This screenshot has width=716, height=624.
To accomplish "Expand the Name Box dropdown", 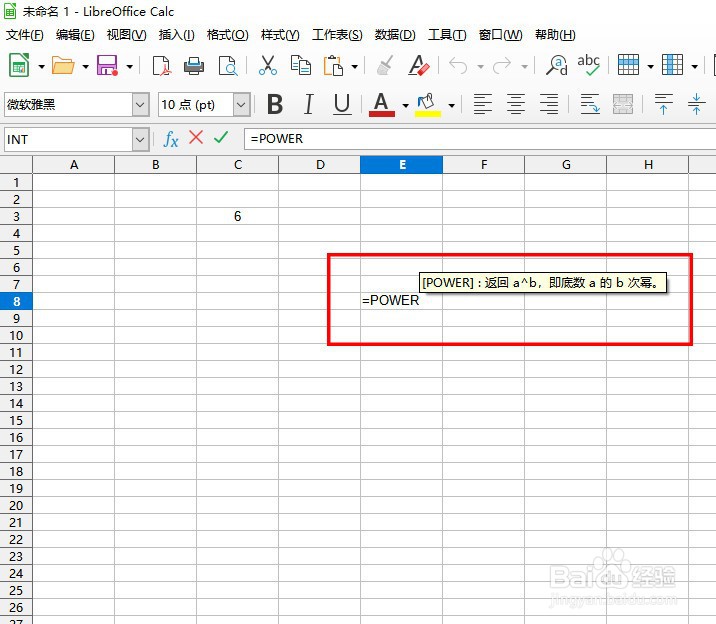I will tap(141, 139).
